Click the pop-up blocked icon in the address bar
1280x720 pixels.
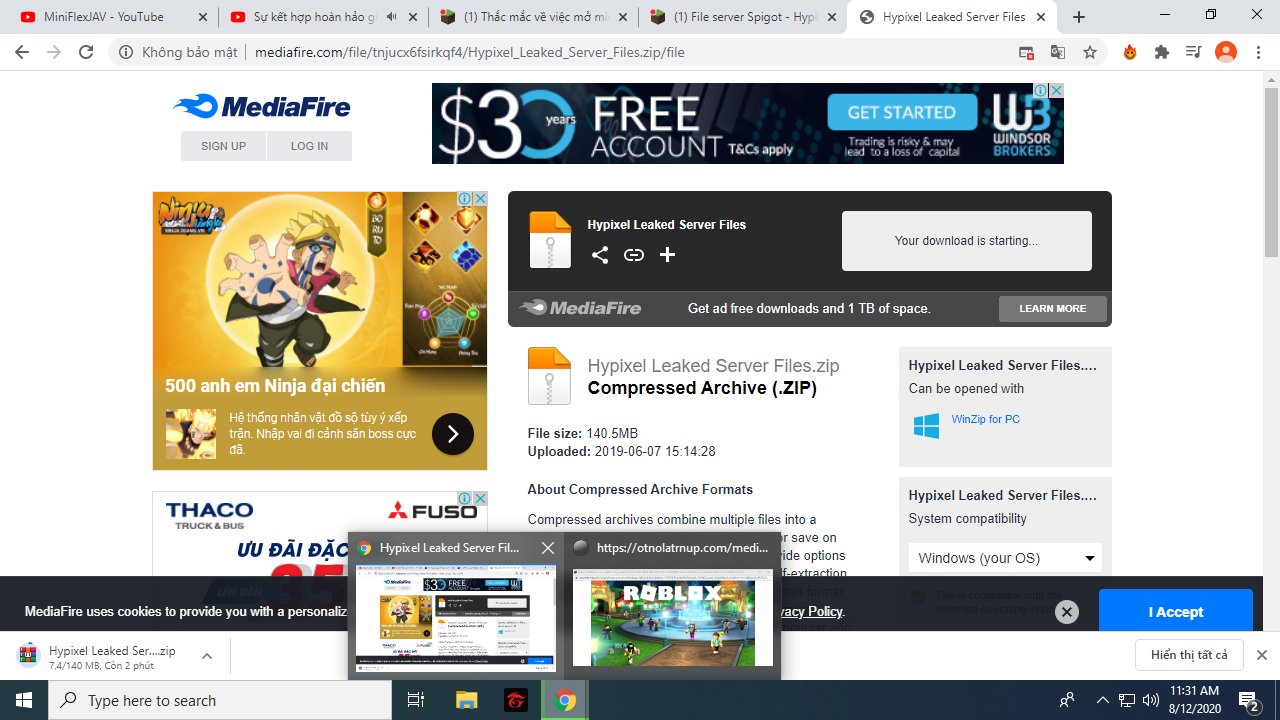pos(1026,52)
